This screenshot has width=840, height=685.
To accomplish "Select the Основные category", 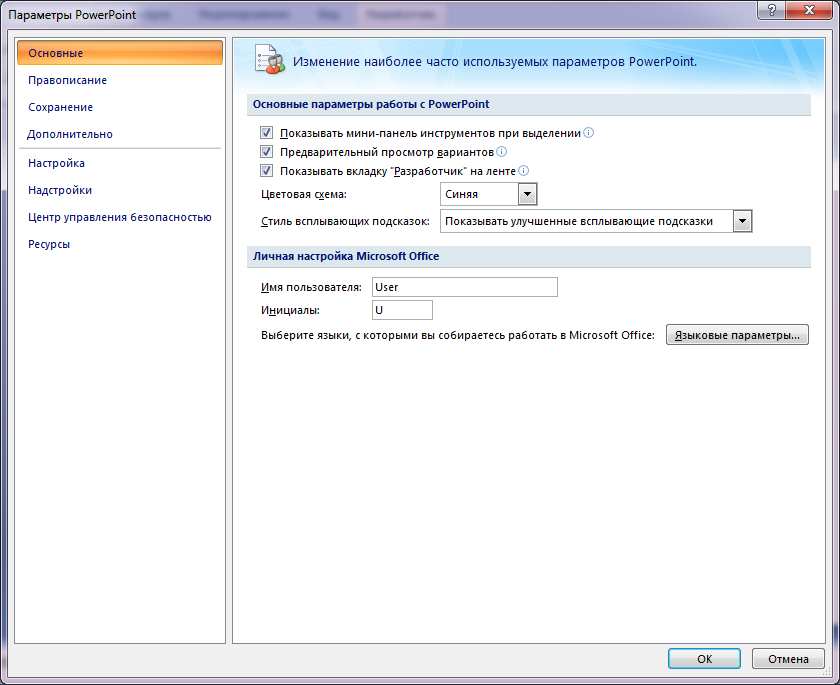I will [120, 53].
